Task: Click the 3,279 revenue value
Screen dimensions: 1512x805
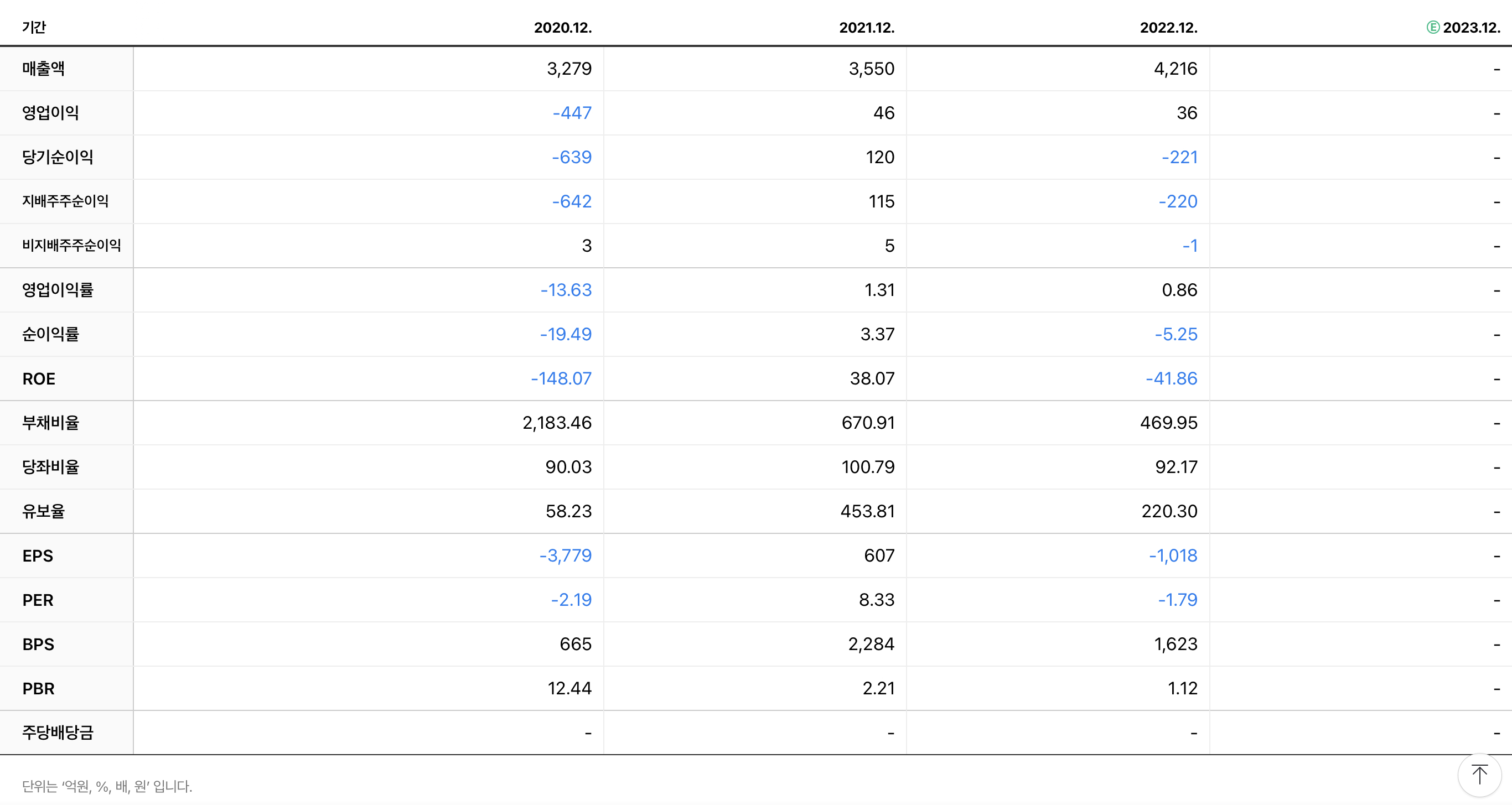Action: [x=569, y=69]
